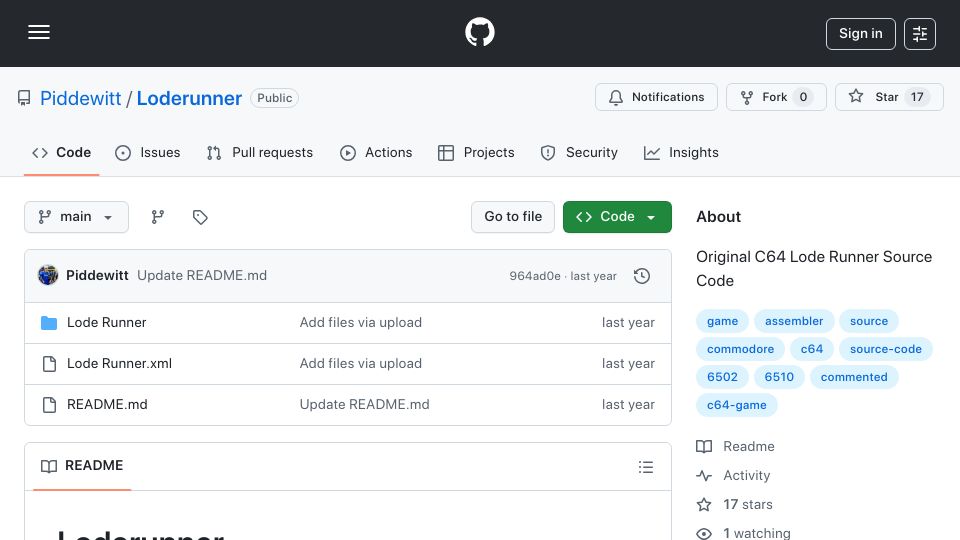Screen dimensions: 960x540
Task: Open the Lode Runner.xml file
Action: pos(119,364)
